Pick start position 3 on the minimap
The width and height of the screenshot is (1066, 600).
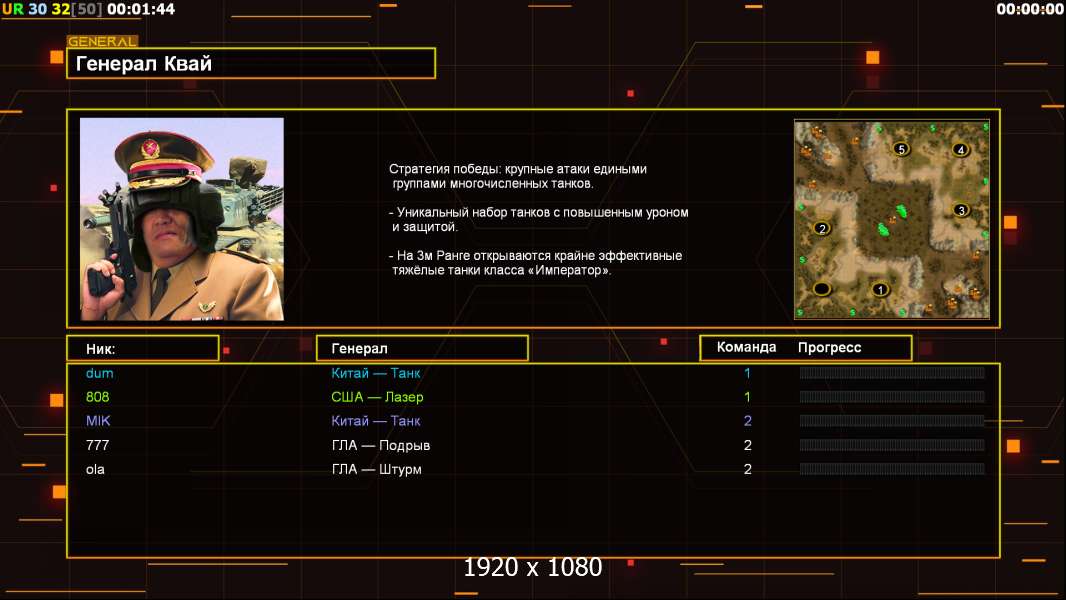[x=960, y=210]
